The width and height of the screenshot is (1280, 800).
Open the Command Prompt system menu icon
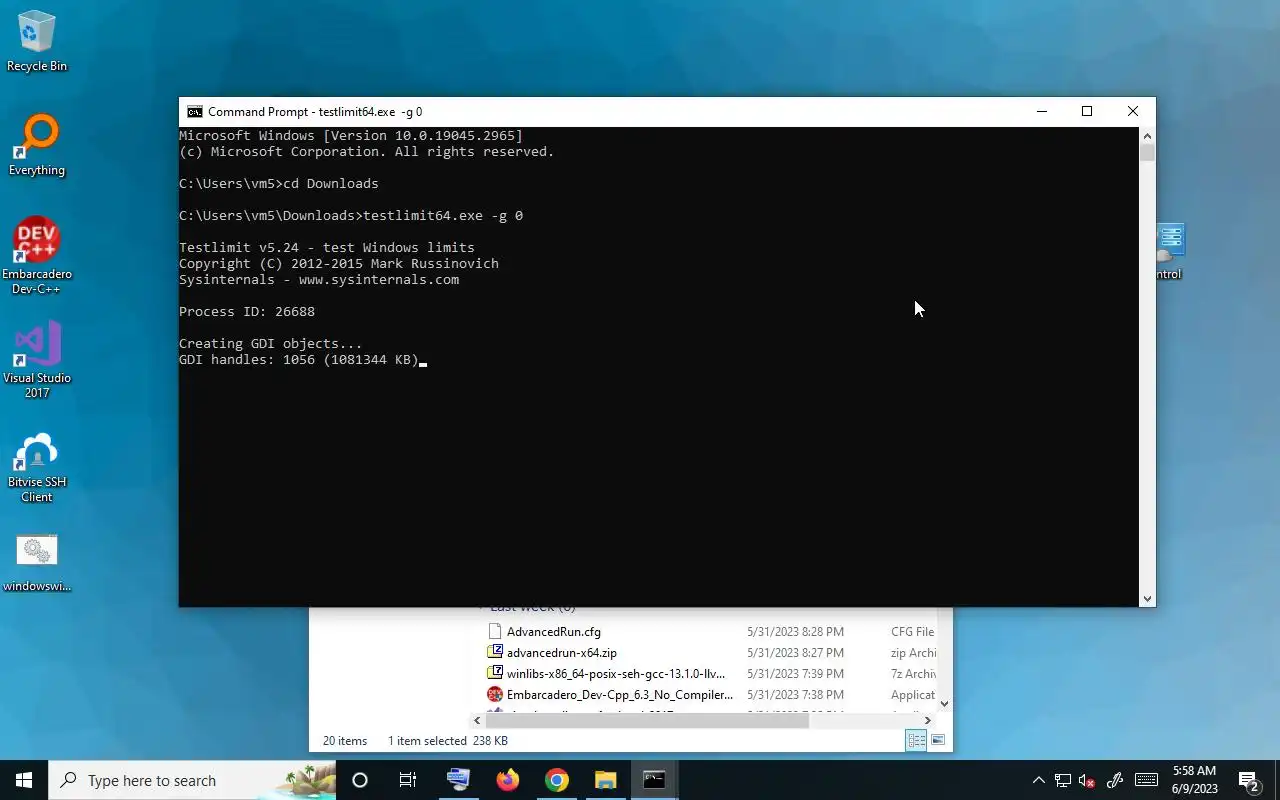point(195,112)
